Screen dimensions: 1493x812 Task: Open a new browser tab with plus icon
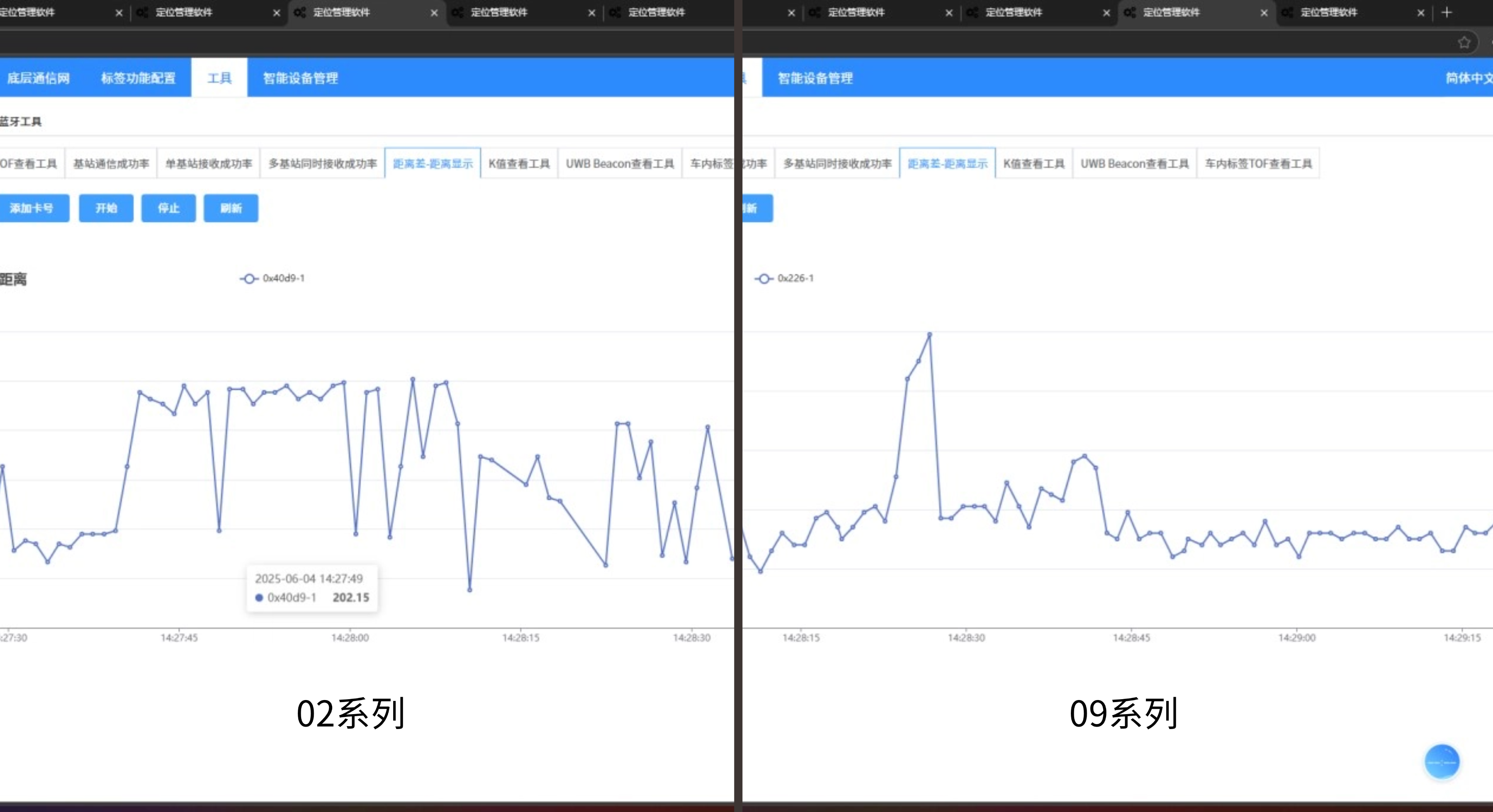(1447, 12)
